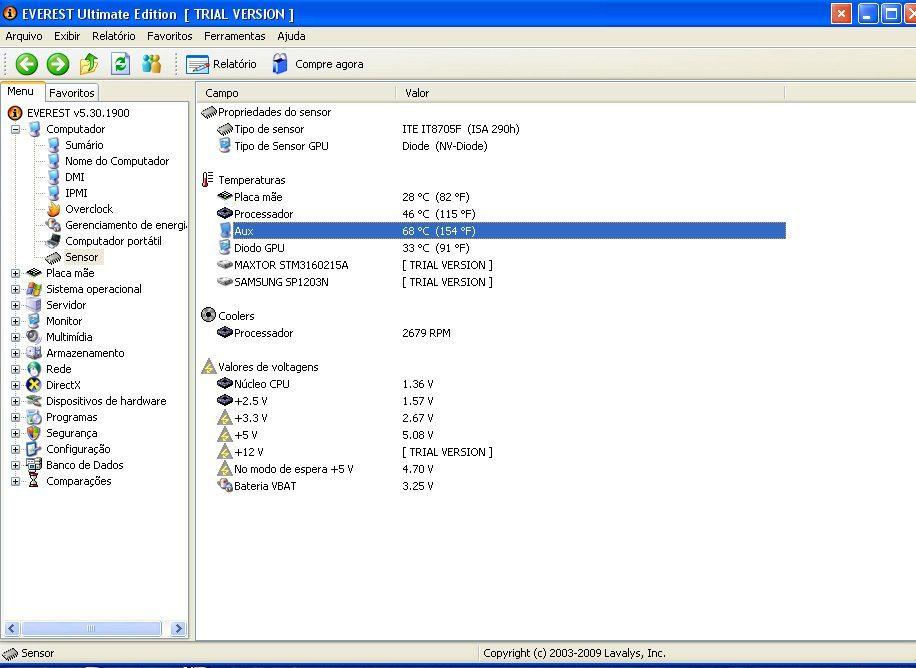
Task: Select the Overclock flame item in tree
Action: 88,209
